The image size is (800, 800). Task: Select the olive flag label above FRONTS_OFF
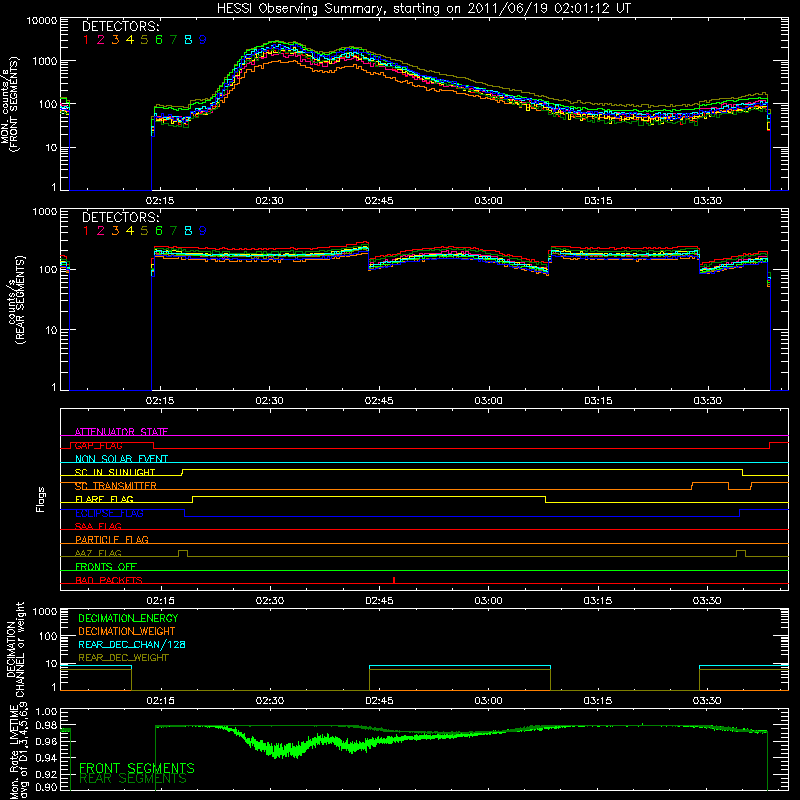98,553
